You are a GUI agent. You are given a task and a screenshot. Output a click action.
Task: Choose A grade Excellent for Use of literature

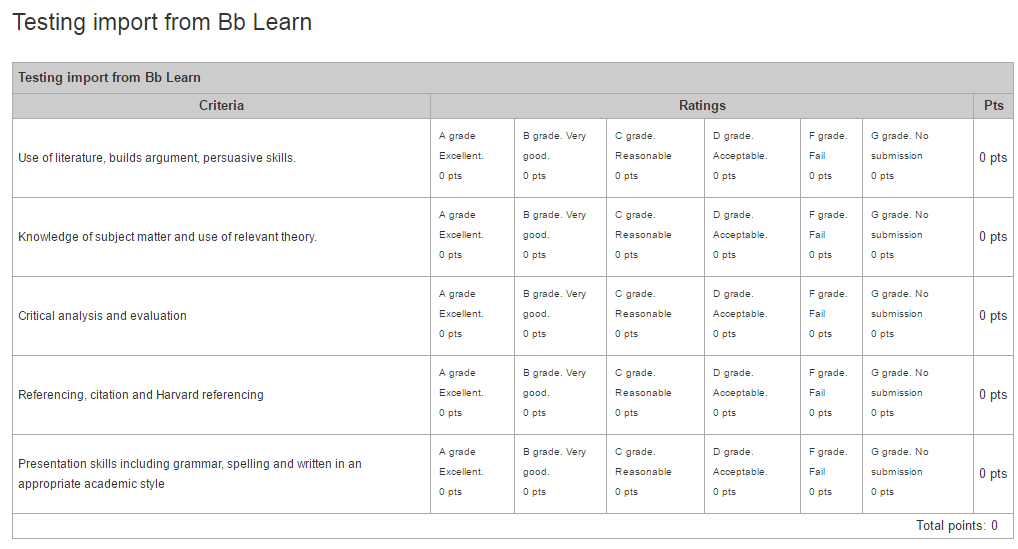[473, 158]
